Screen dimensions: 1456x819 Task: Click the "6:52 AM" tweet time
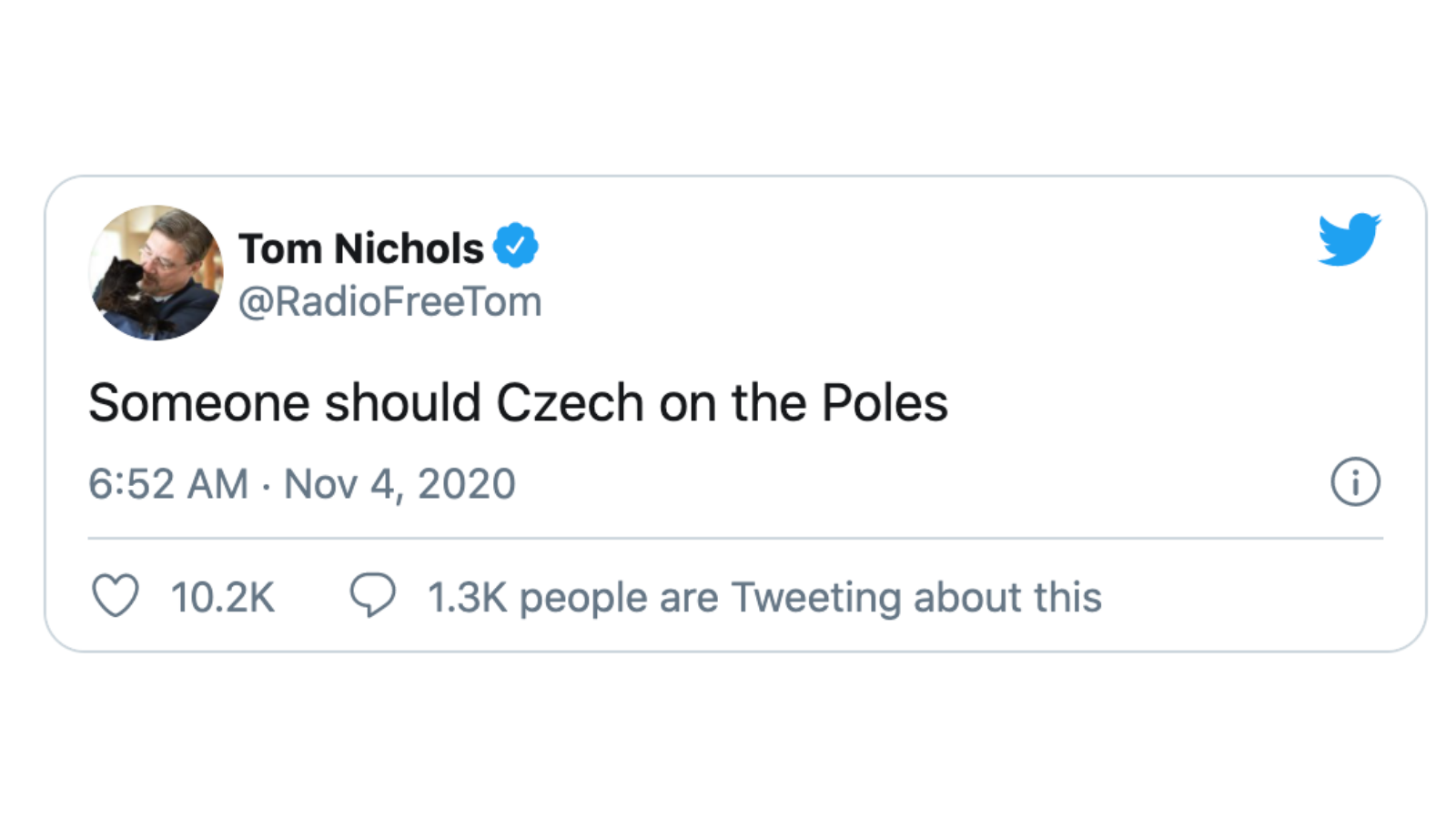point(168,484)
